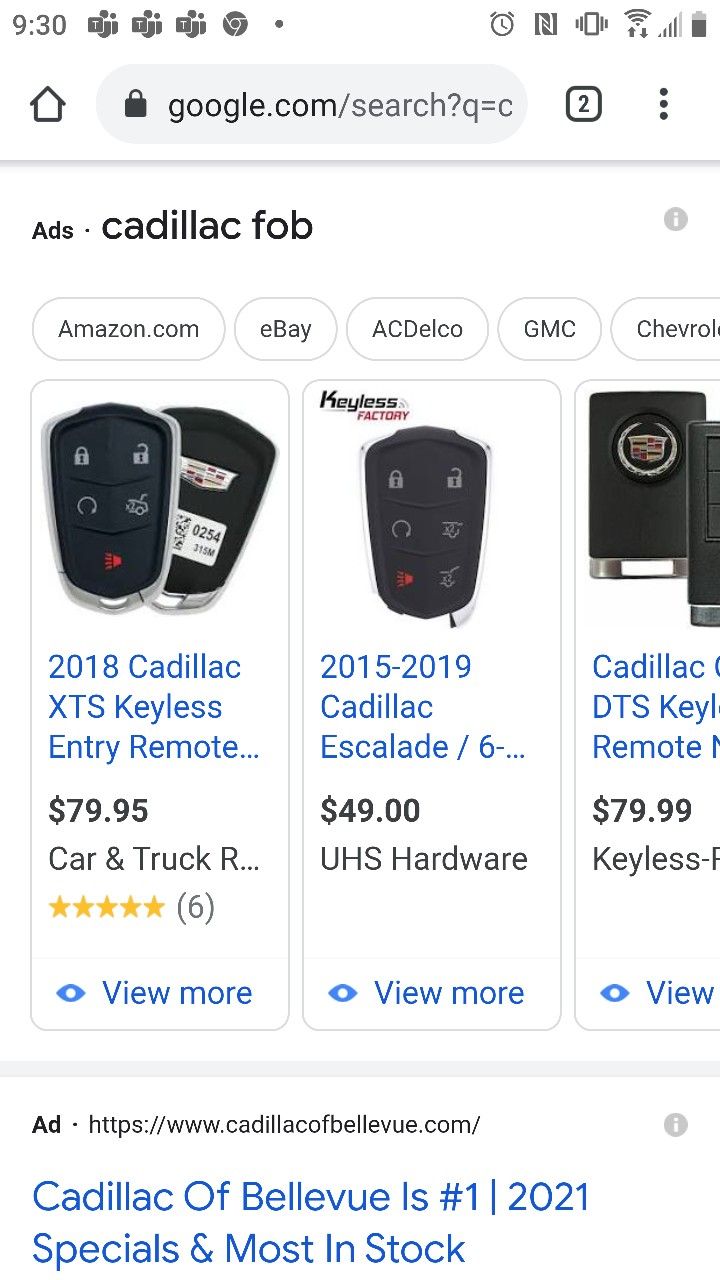The height and width of the screenshot is (1280, 720).
Task: Open Cadillac Of Bellevue Is #1 ad headline
Action: 310,1222
